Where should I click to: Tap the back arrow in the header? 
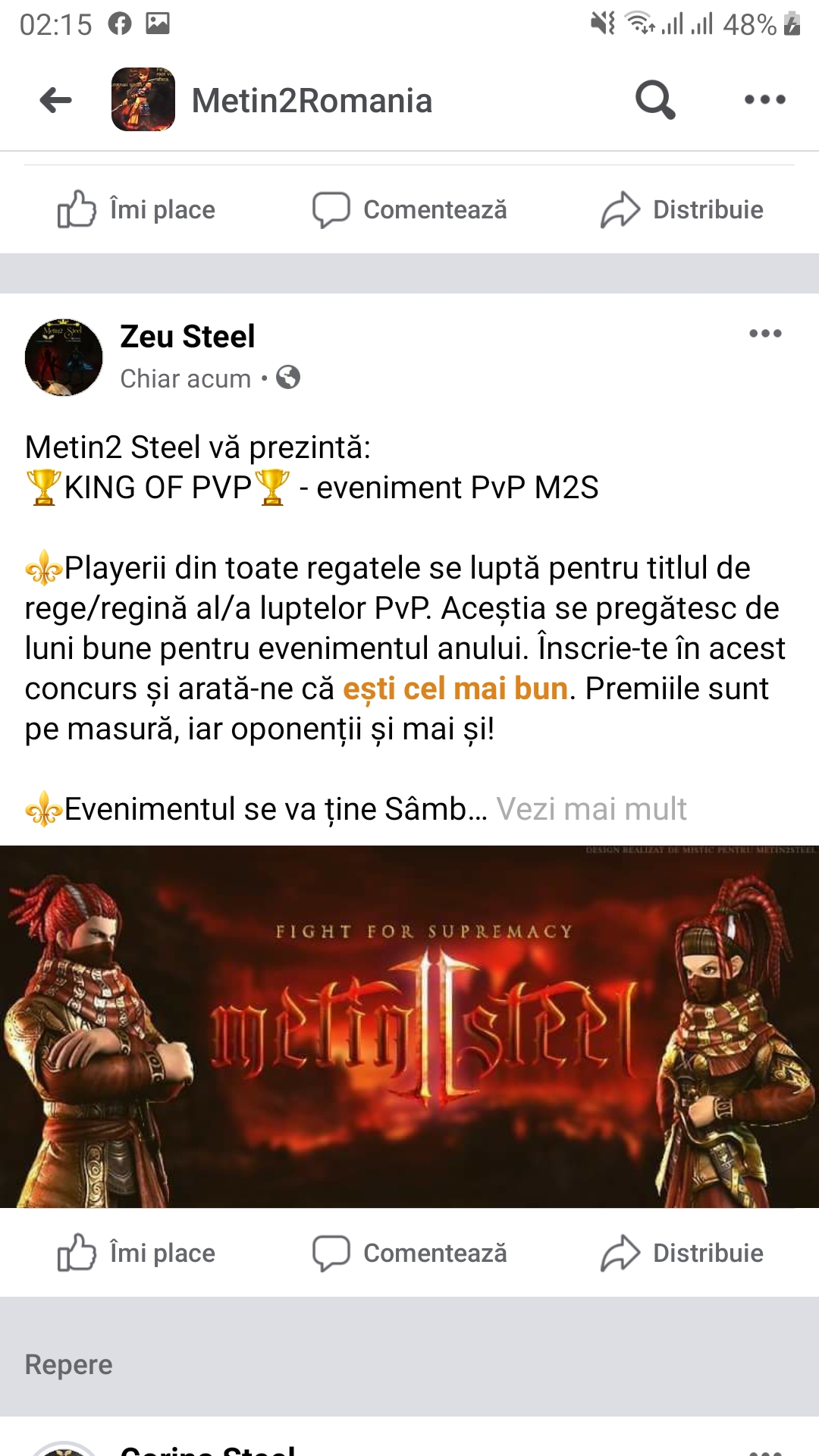coord(55,100)
